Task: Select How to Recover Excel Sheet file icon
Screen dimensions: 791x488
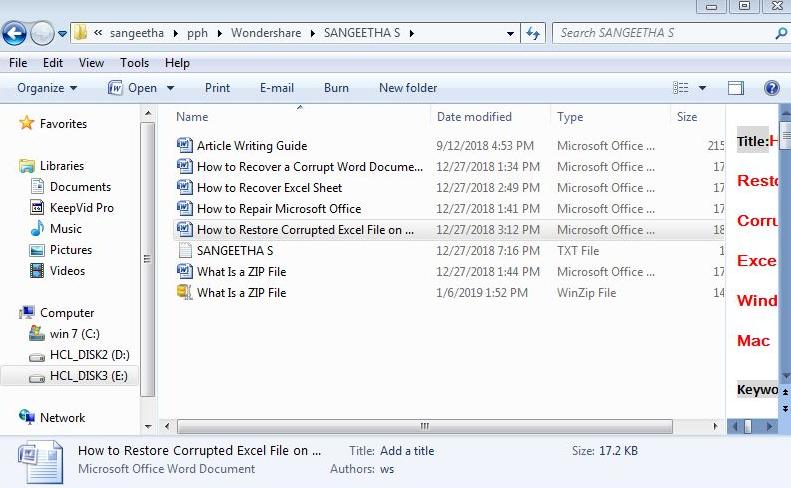Action: [185, 187]
